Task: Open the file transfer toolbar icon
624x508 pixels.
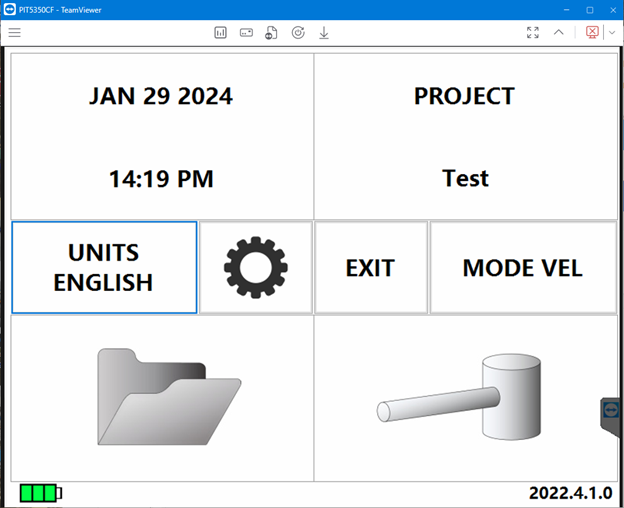Action: 272,32
